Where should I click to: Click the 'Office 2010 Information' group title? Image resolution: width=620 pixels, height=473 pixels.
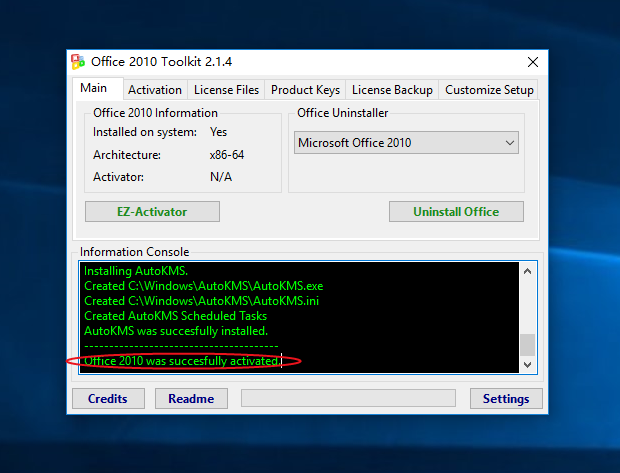coord(155,113)
